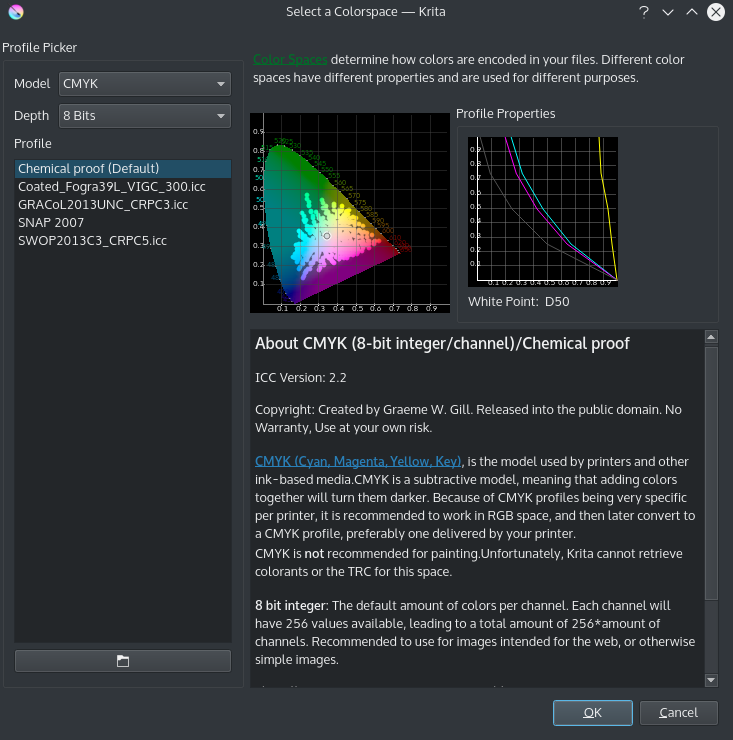The height and width of the screenshot is (740, 733).
Task: Click the White Point: D50 label
Action: (x=518, y=302)
